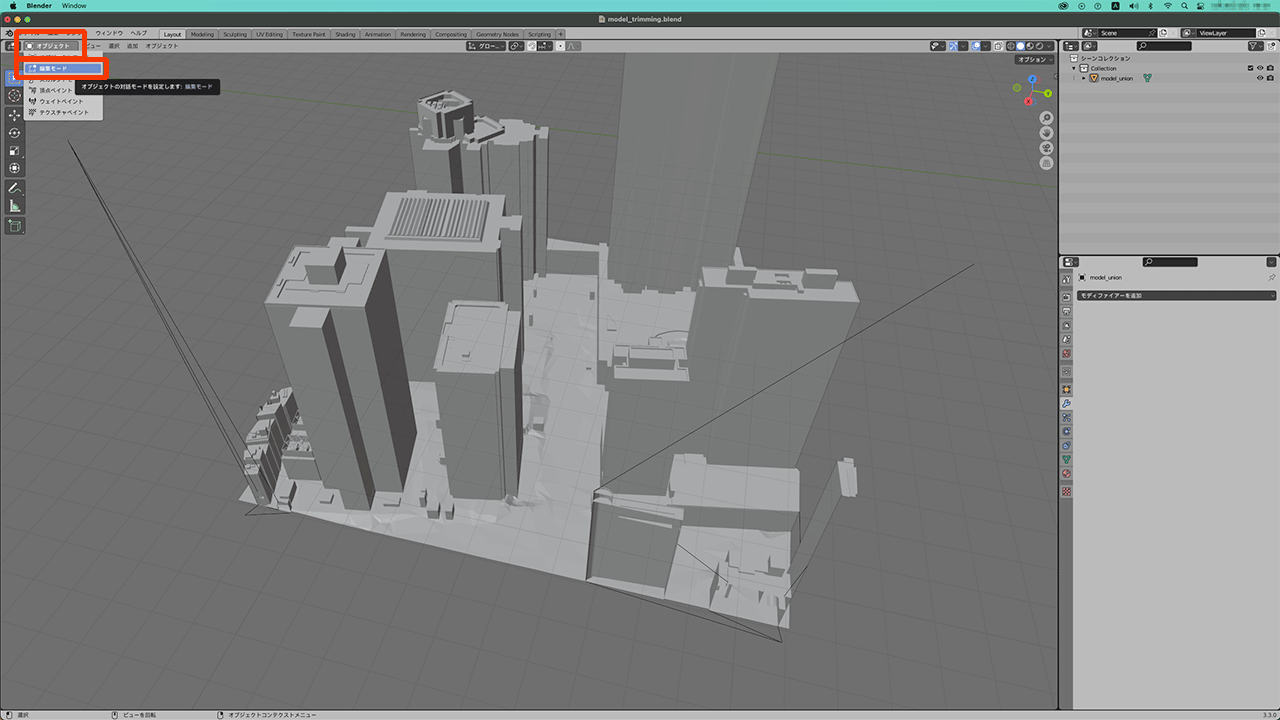The image size is (1280, 720).
Task: Open the macOS Window menu
Action: pyautogui.click(x=74, y=6)
